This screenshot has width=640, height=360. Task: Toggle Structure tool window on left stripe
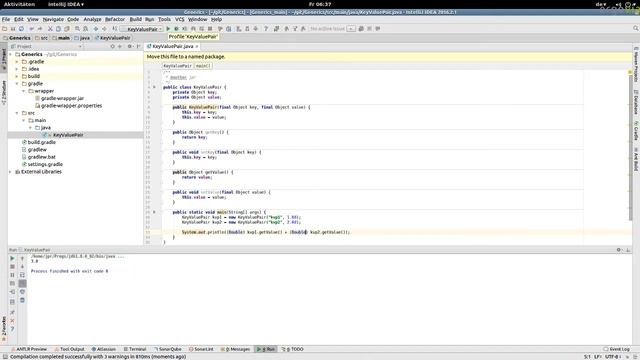tap(4, 92)
